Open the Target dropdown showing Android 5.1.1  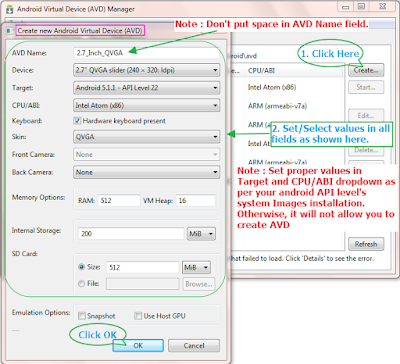click(x=146, y=88)
